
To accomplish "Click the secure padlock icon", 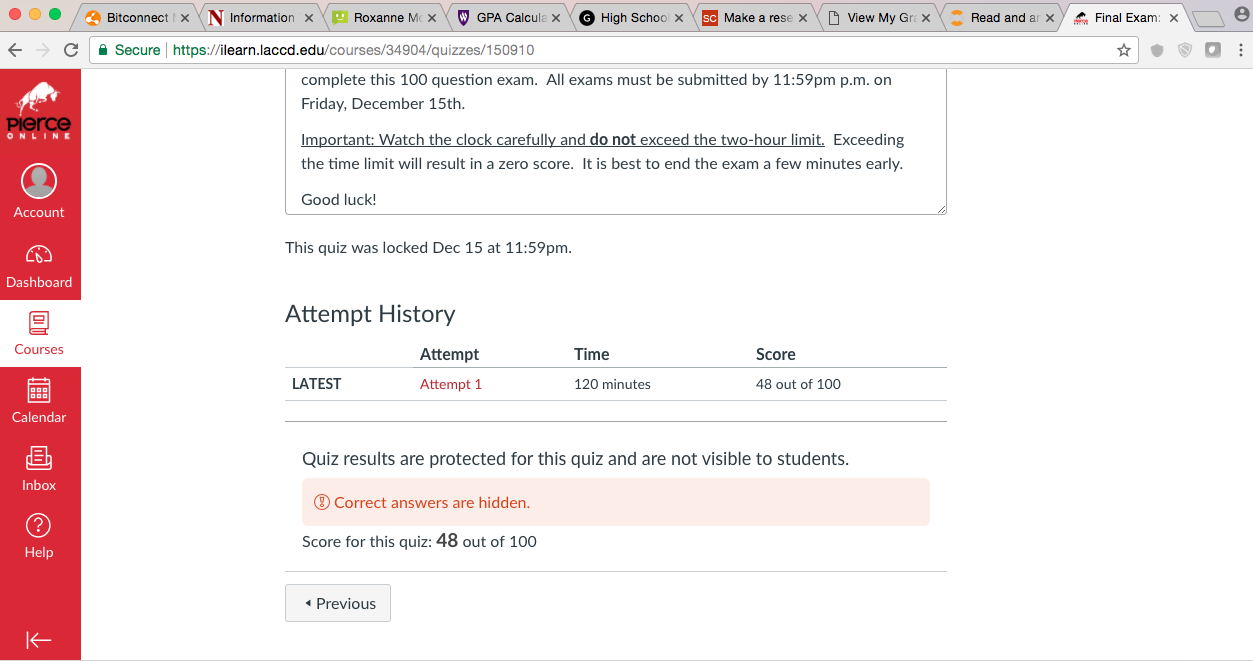I will coord(103,50).
